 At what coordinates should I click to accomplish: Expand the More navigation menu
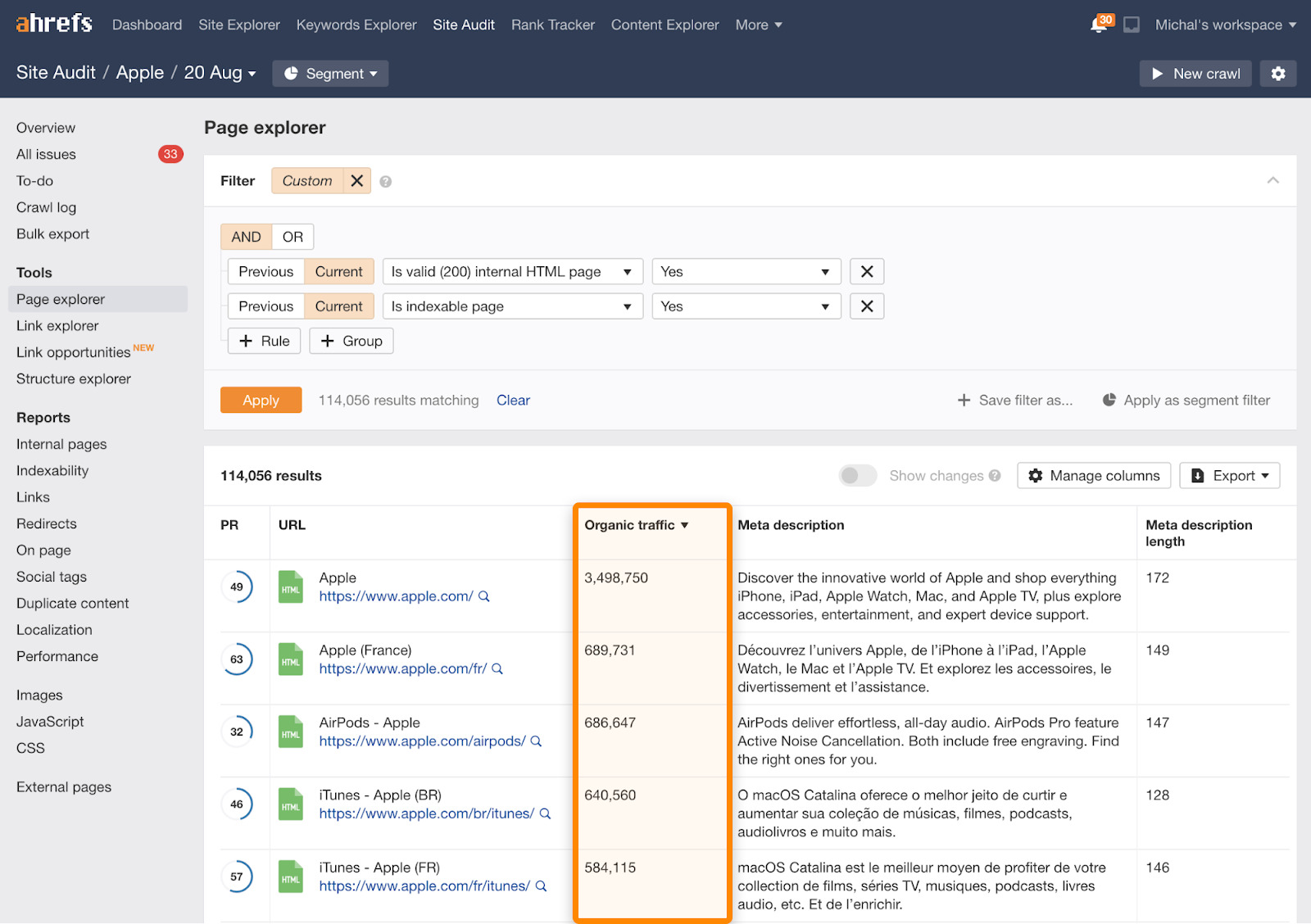click(x=757, y=25)
